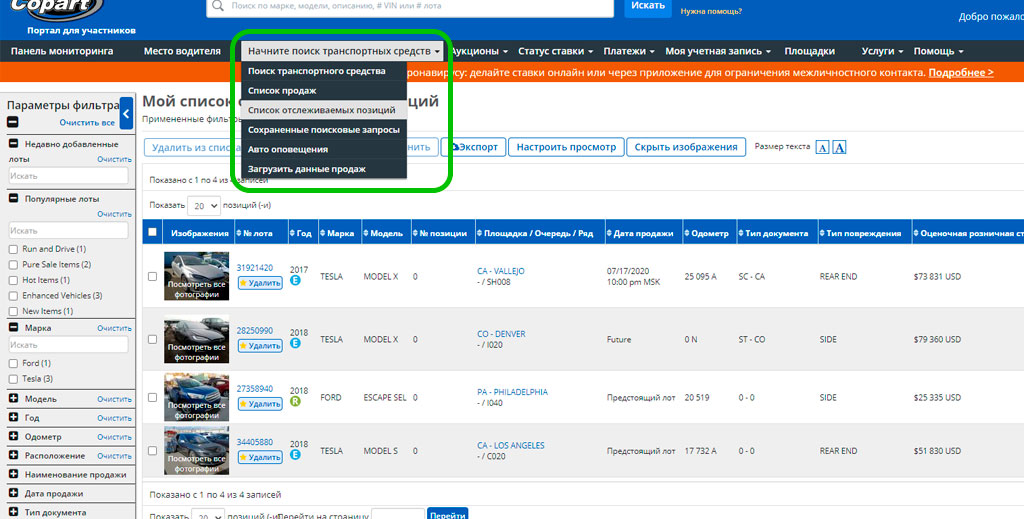Viewport: 1024px width, 519px height.
Task: Expand the Модель filter section
Action: point(13,399)
